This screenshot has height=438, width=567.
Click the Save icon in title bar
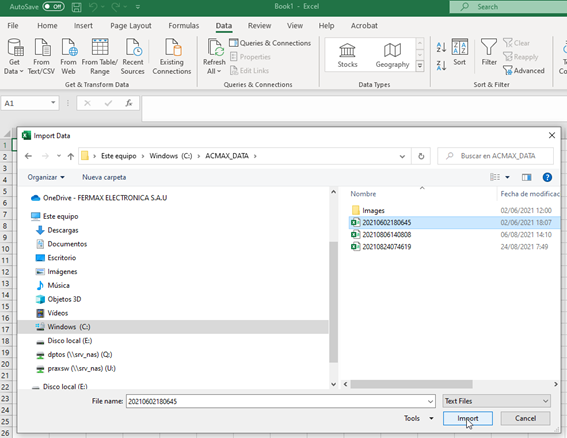[x=76, y=7]
